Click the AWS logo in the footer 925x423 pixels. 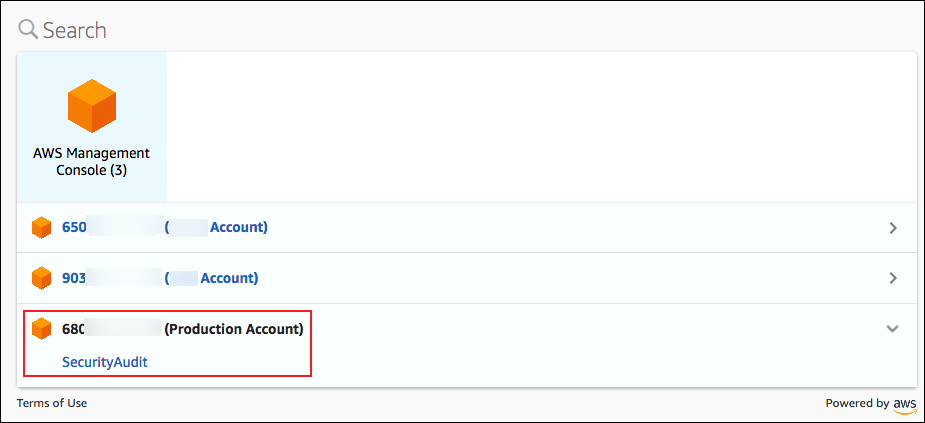(x=905, y=404)
